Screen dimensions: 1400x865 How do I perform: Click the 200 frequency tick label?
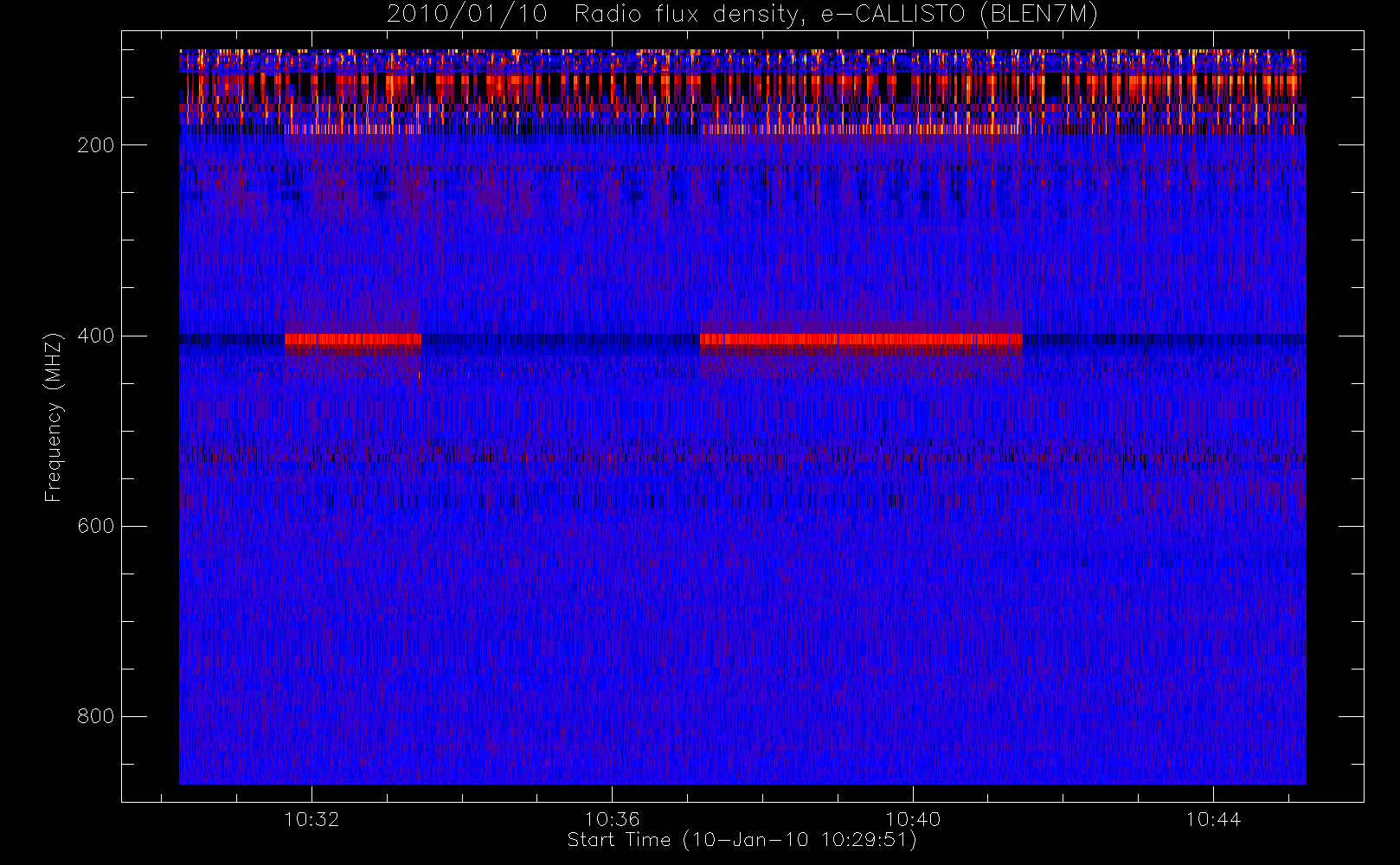pos(95,145)
